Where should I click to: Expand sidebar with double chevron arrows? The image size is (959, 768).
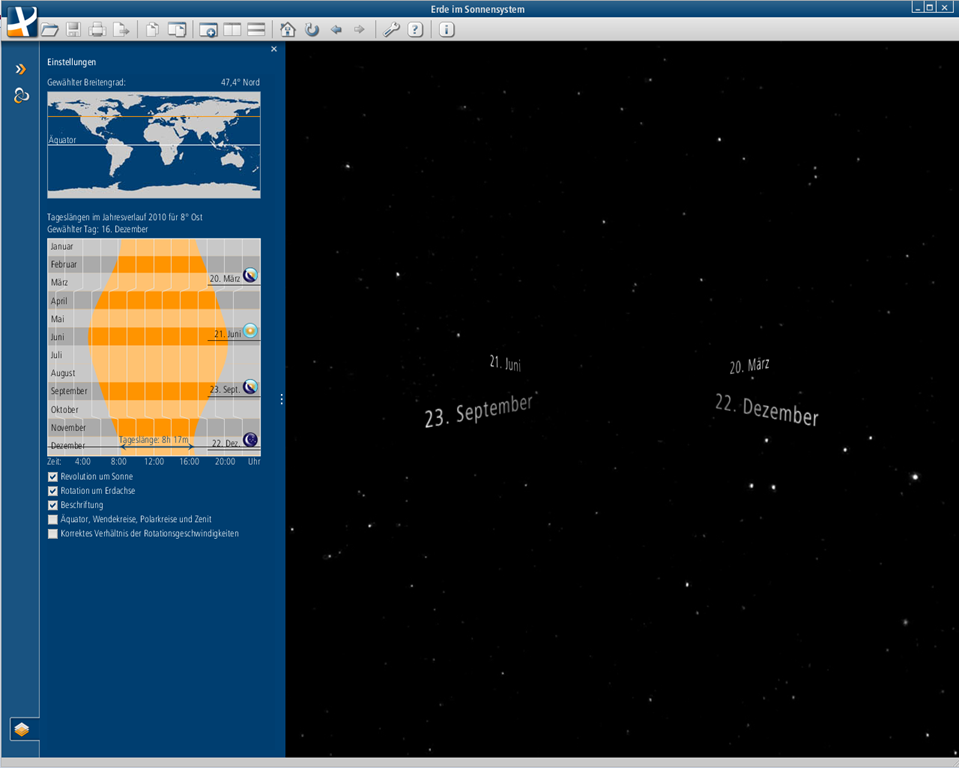coord(21,69)
